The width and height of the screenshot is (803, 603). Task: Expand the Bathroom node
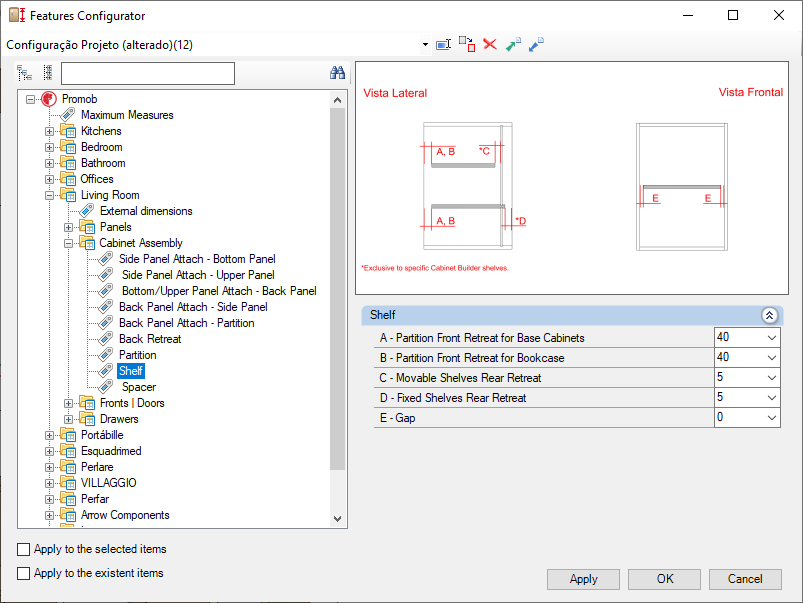click(x=49, y=163)
